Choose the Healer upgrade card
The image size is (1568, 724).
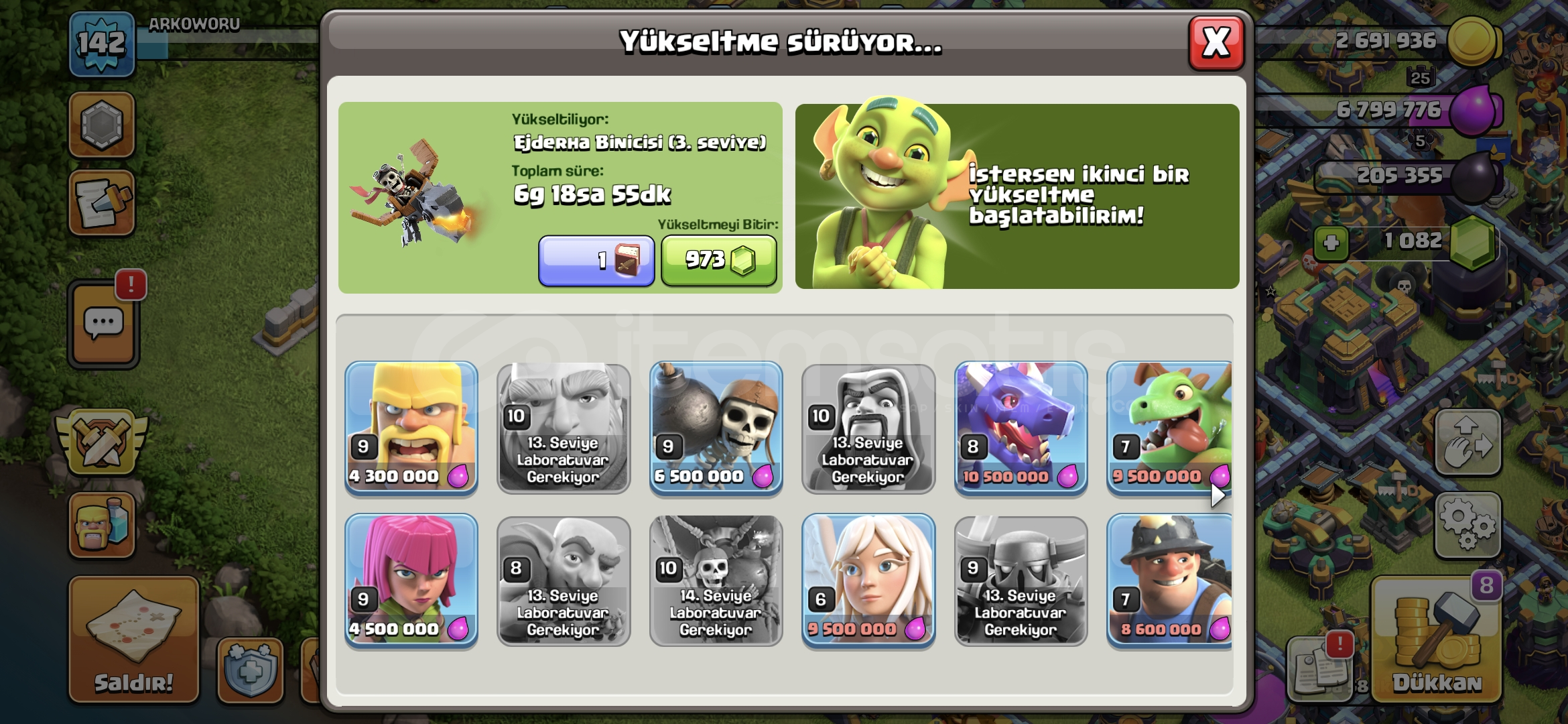pos(868,581)
